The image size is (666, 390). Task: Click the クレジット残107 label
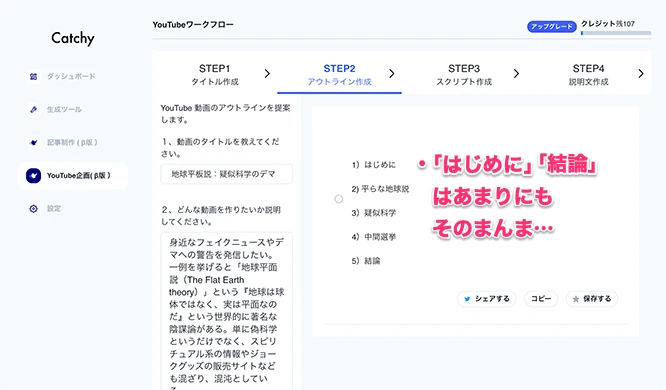pyautogui.click(x=608, y=24)
